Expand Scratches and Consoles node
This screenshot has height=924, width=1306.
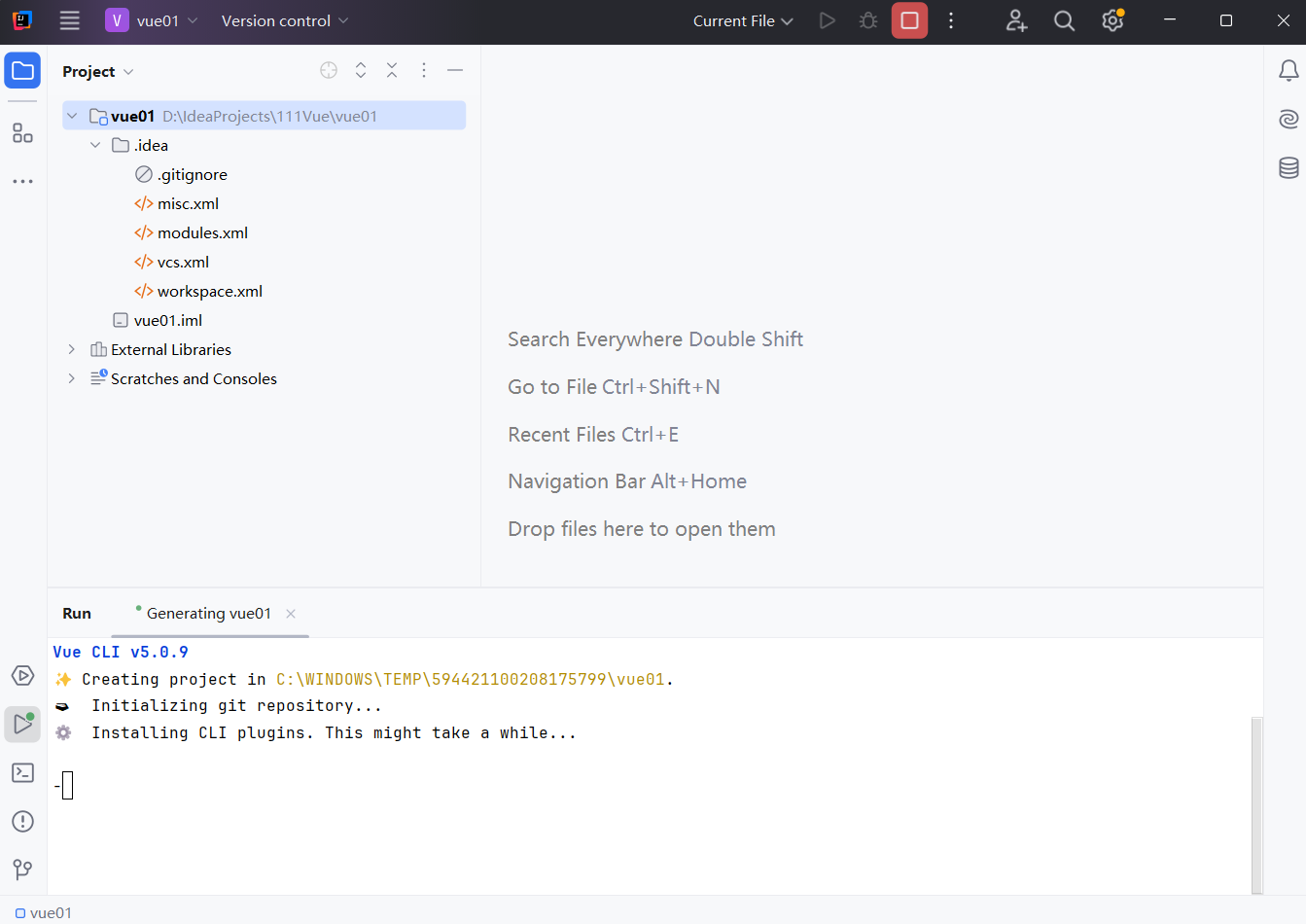click(x=72, y=378)
